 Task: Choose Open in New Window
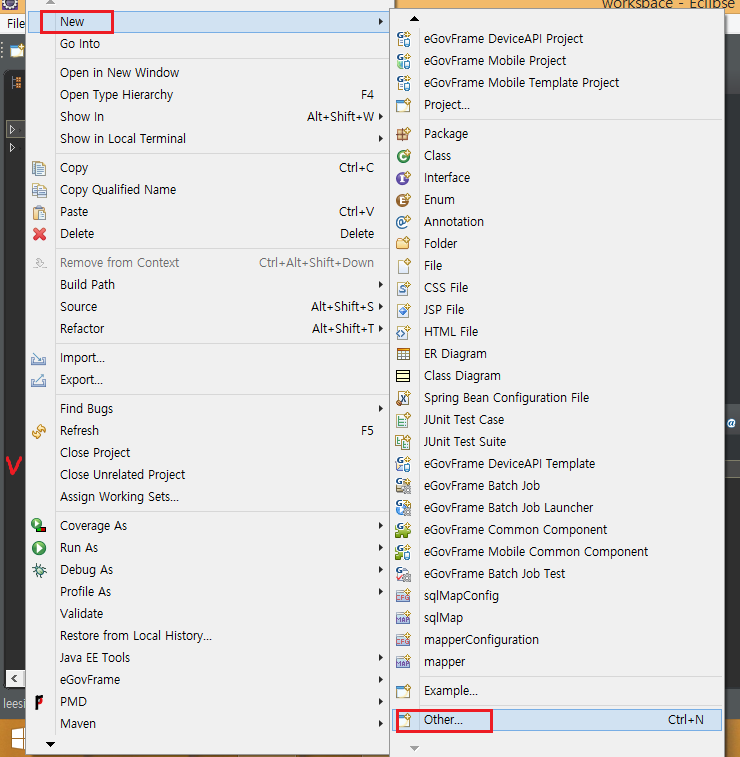[x=209, y=73]
